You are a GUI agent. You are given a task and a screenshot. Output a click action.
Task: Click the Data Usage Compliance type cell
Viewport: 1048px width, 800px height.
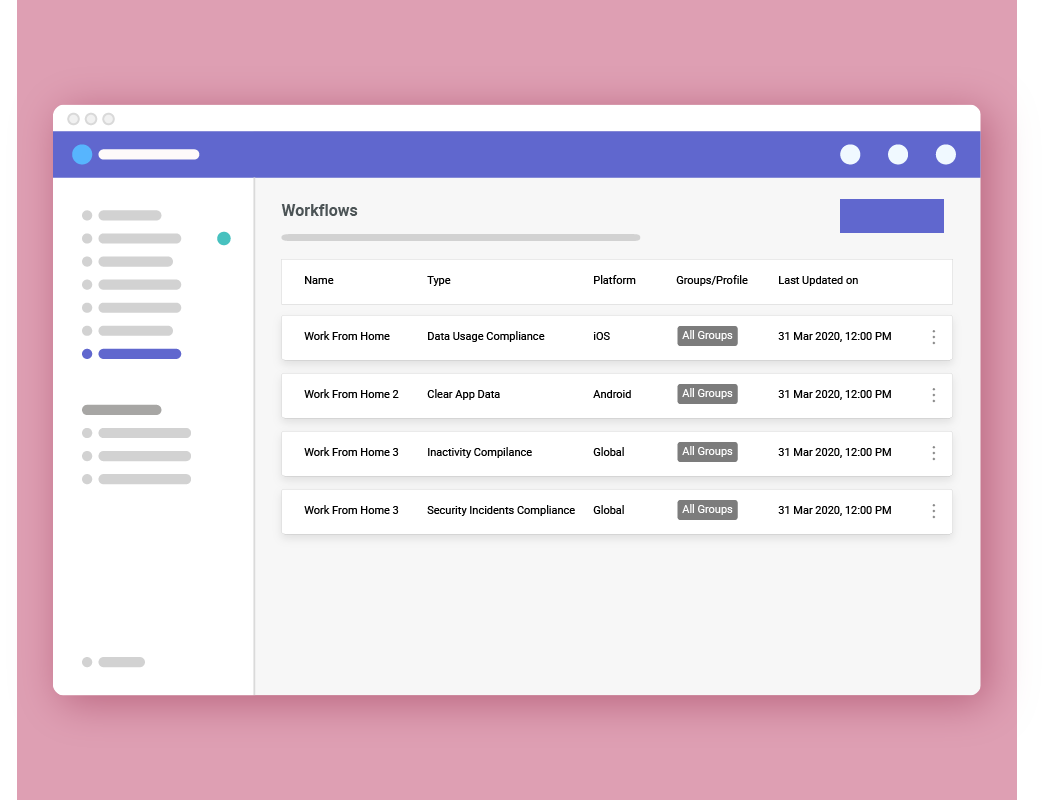(486, 336)
